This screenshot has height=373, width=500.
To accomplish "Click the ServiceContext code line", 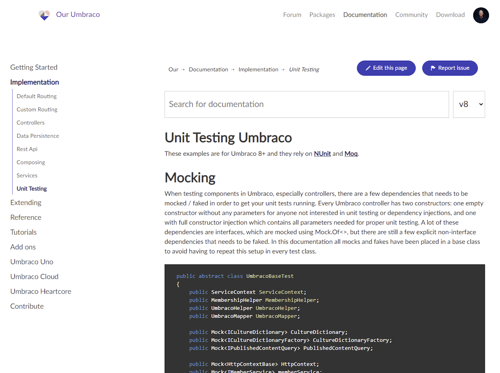I will tap(248, 292).
